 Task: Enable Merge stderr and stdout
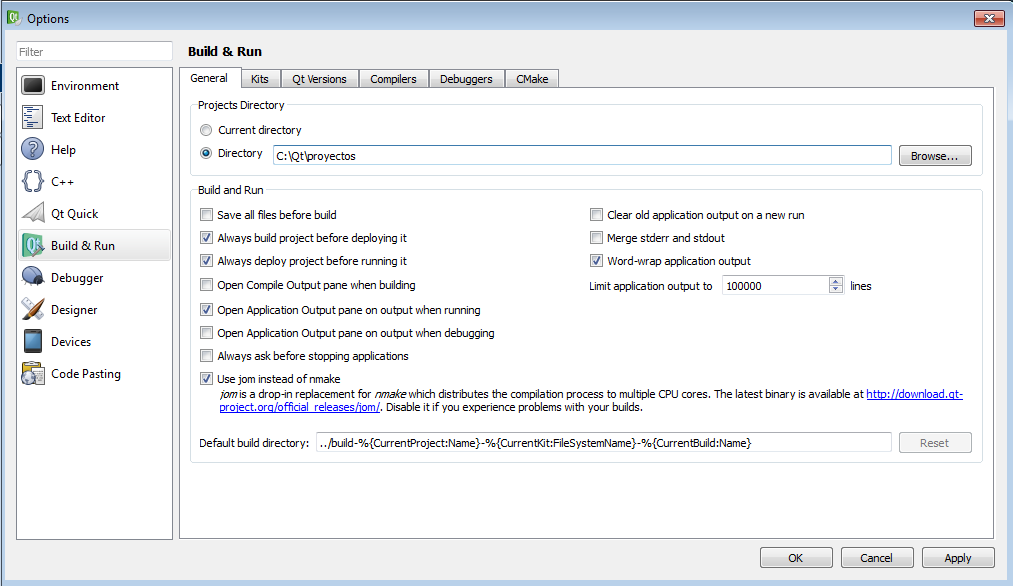596,238
